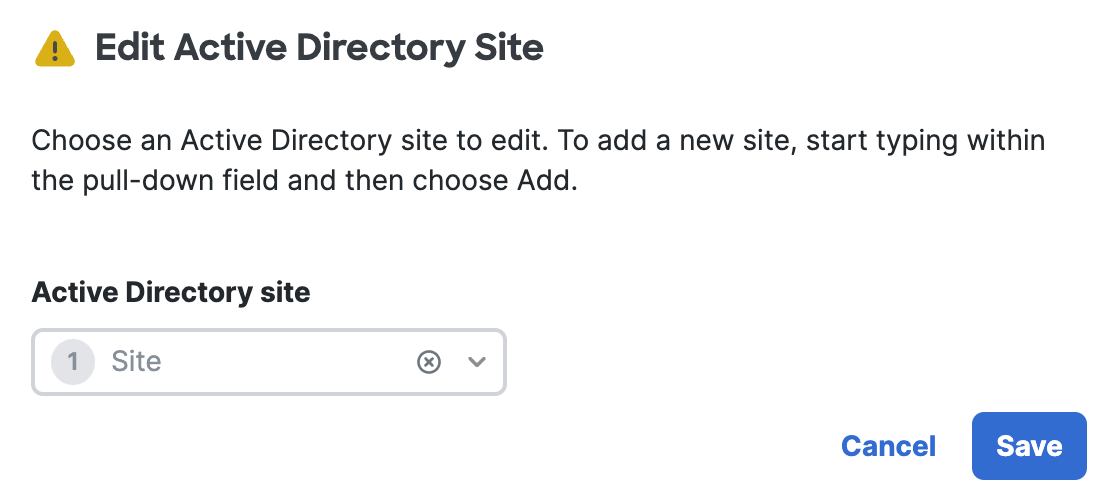Clear the site selection with the circled X
This screenshot has width=1108, height=502.
pyautogui.click(x=428, y=362)
